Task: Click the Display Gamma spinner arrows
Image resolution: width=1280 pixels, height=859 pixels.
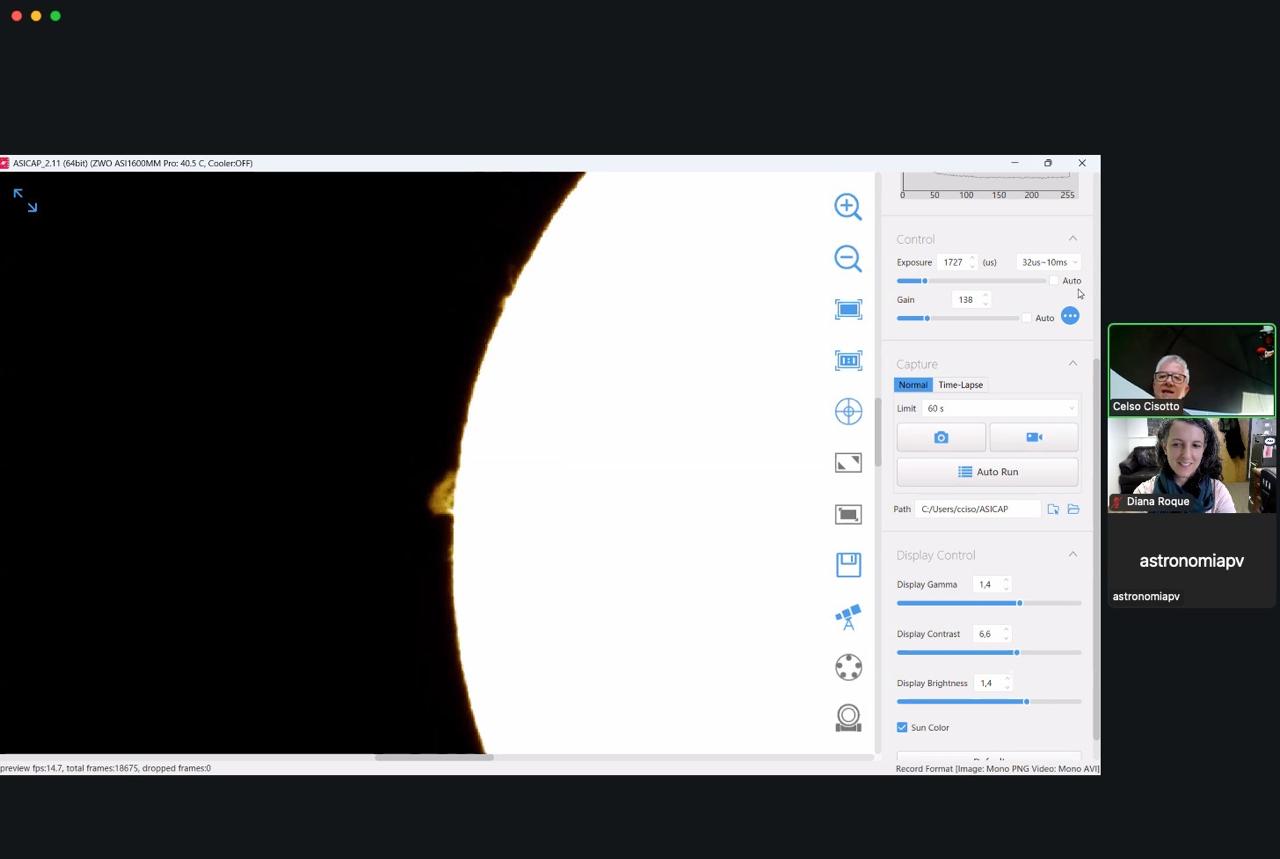Action: tap(1006, 584)
